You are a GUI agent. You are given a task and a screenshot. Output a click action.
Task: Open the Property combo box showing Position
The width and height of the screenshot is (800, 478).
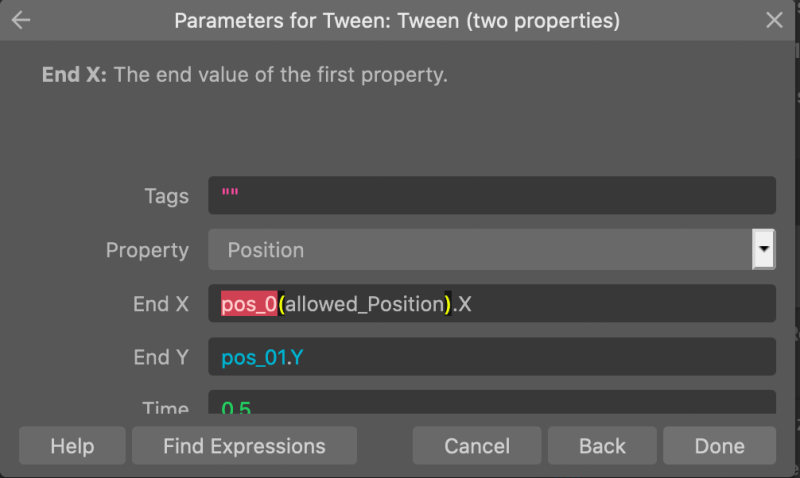click(480, 249)
